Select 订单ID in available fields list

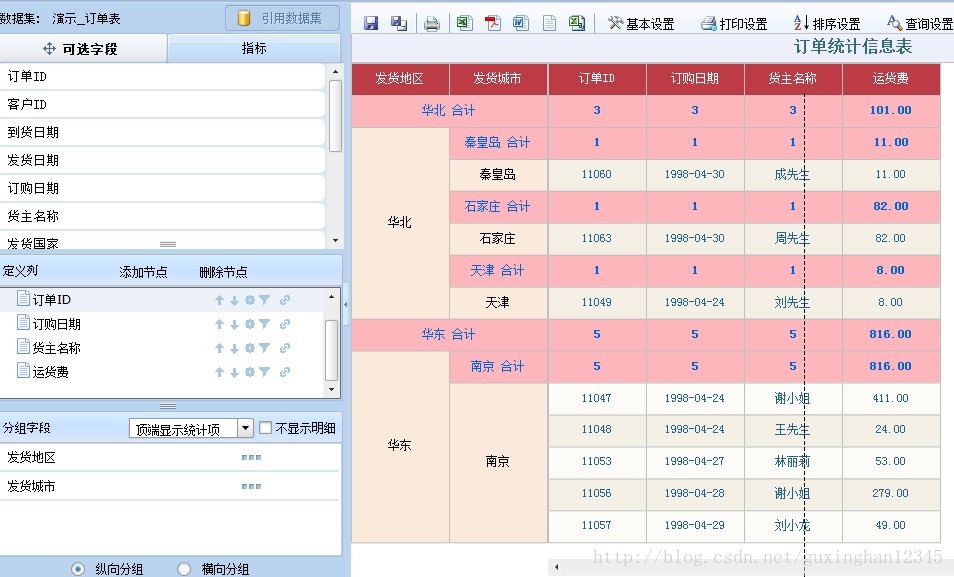(x=162, y=77)
